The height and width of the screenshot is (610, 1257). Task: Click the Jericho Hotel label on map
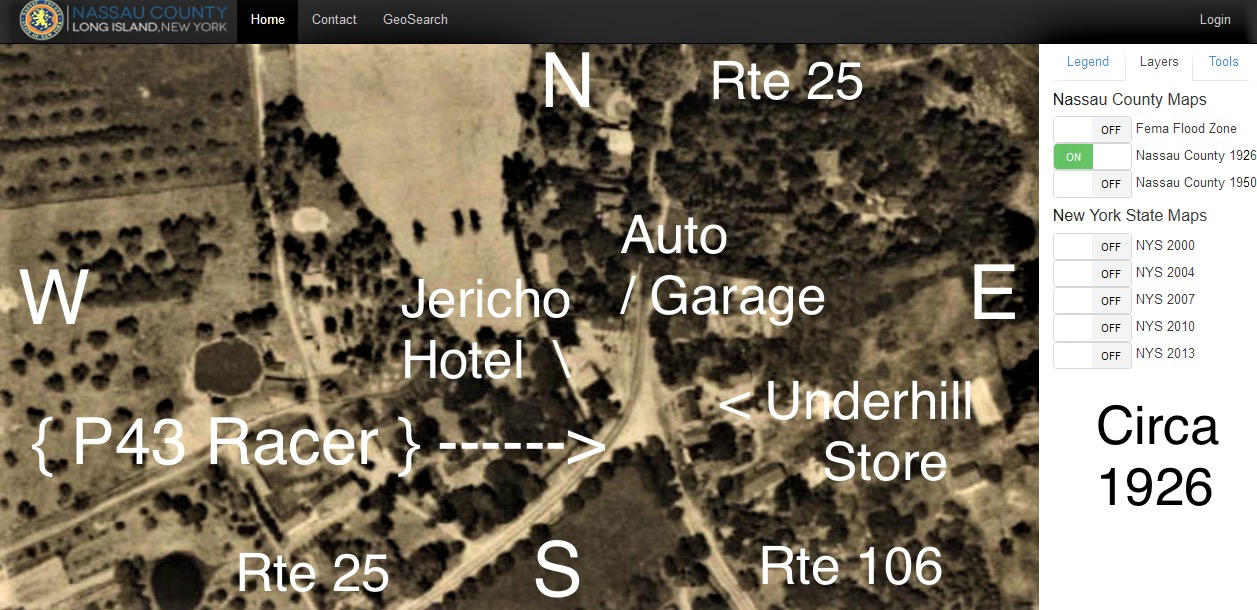[x=484, y=330]
